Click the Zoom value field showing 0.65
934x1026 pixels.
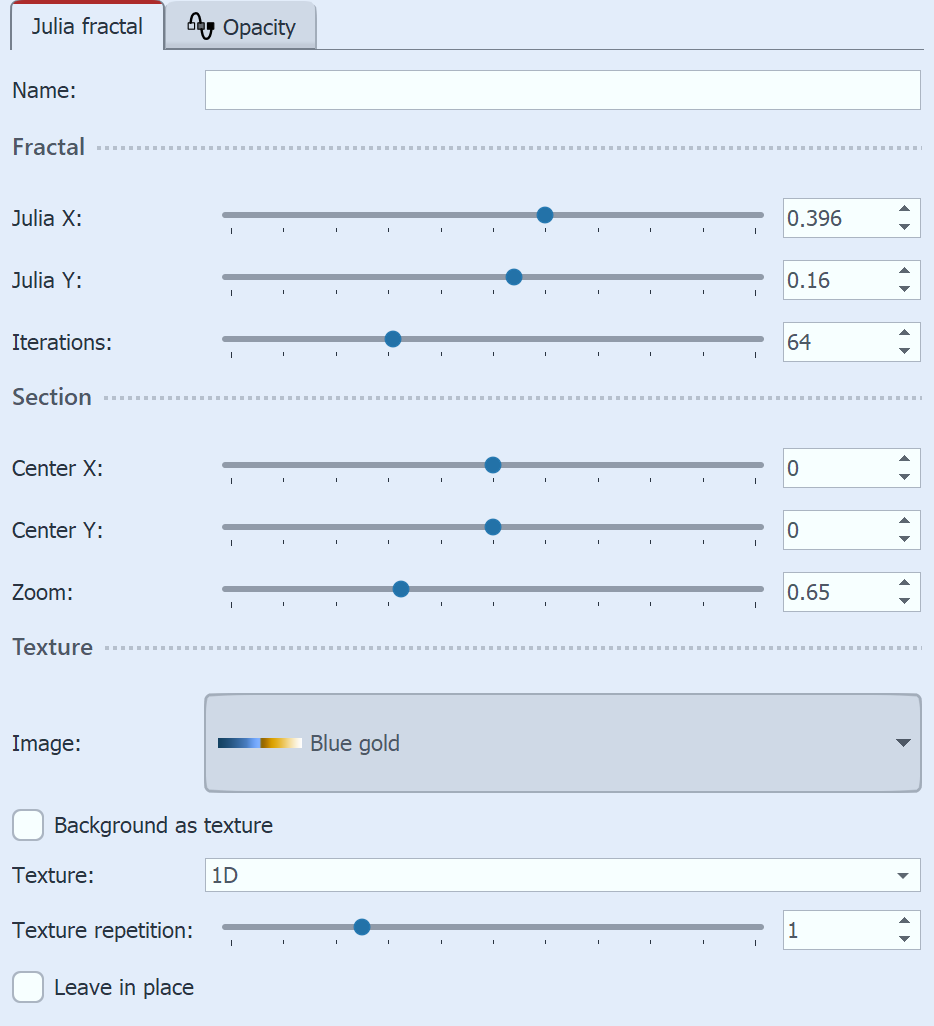click(x=840, y=592)
